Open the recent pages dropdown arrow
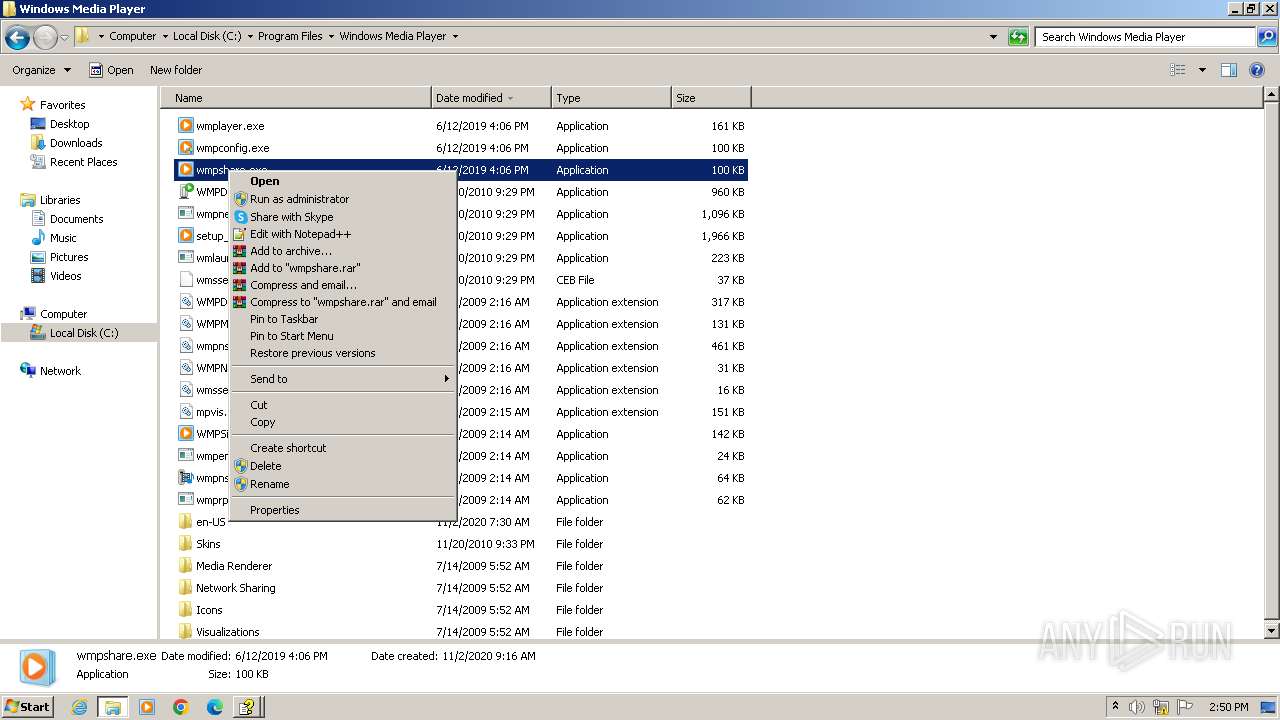 (65, 38)
